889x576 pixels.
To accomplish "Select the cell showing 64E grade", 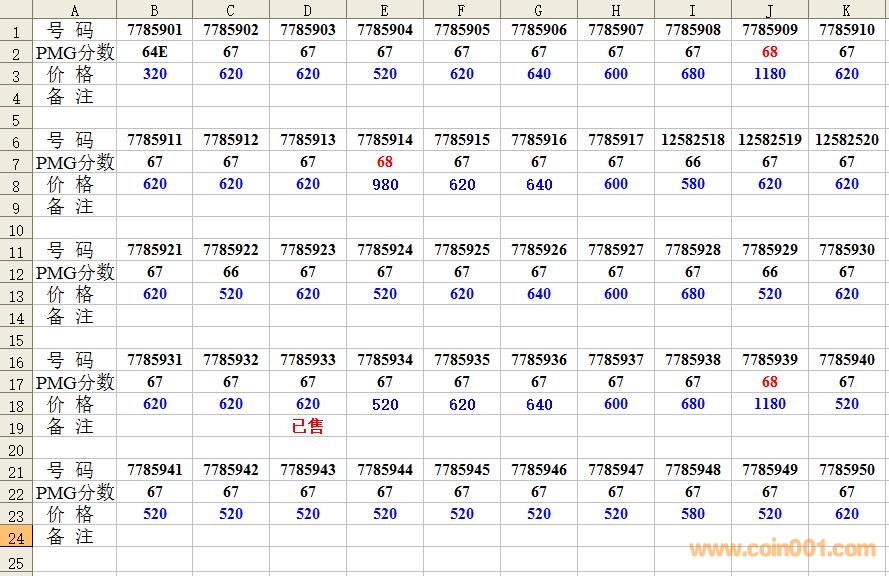I will coord(155,52).
